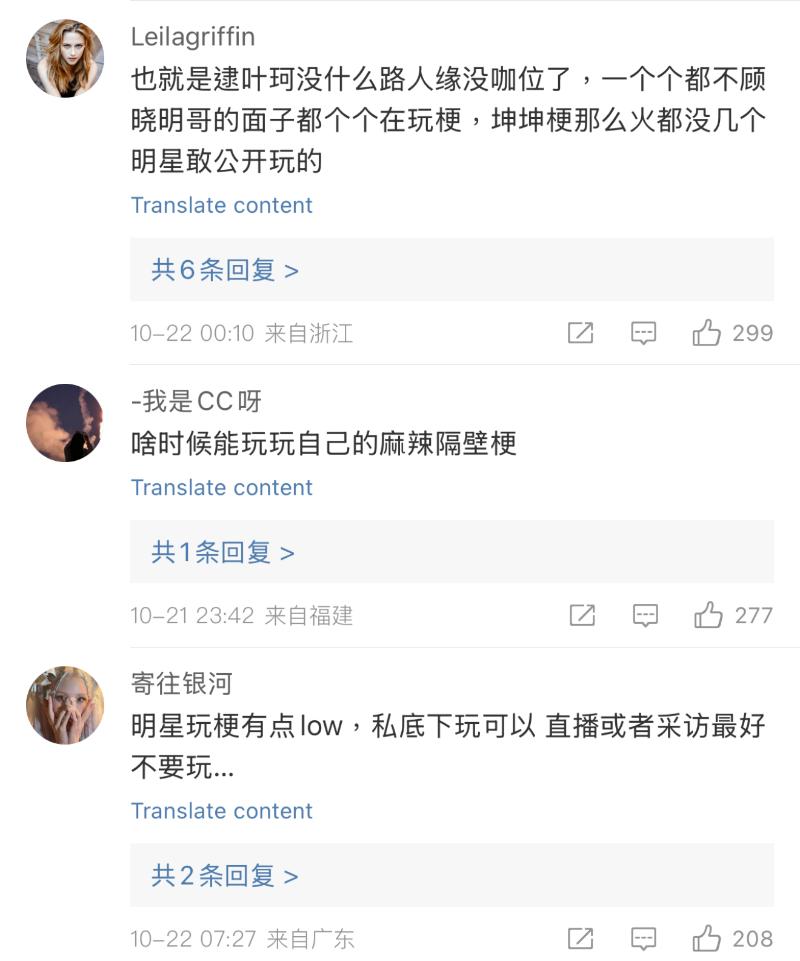
Task: Repost 寄往银河's comment
Action: coord(580,938)
